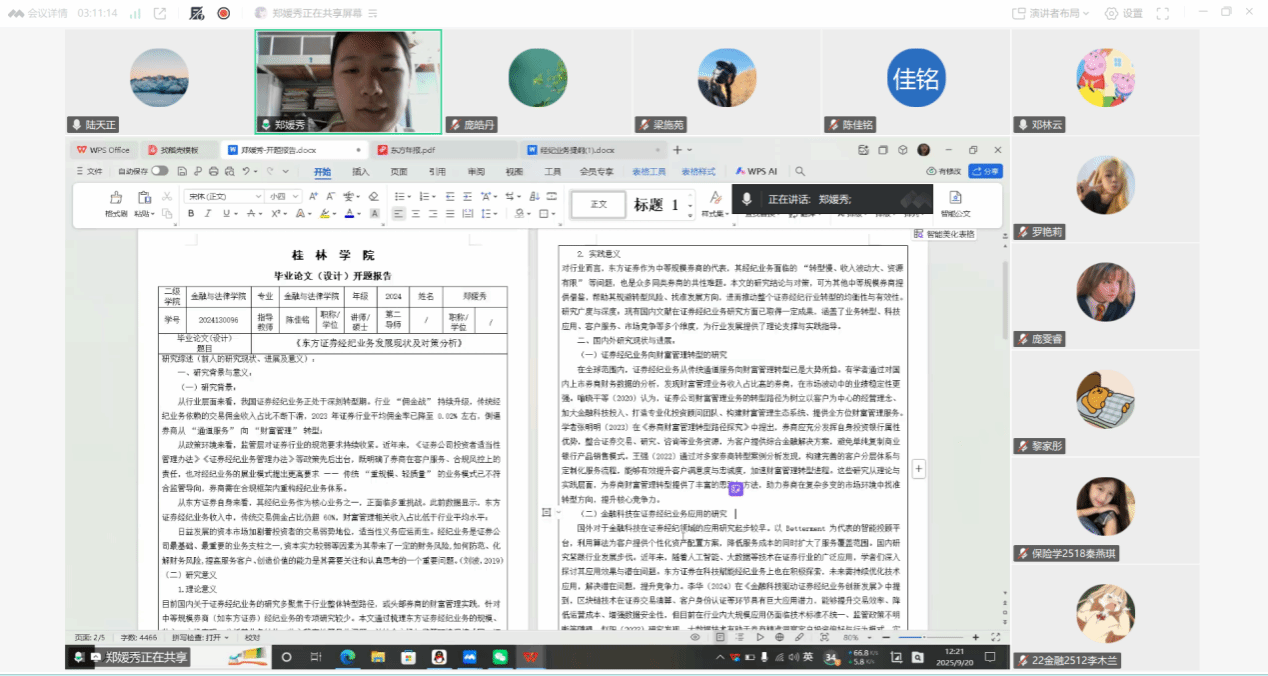Toggle the 自动保存 auto-save switch

click(158, 171)
